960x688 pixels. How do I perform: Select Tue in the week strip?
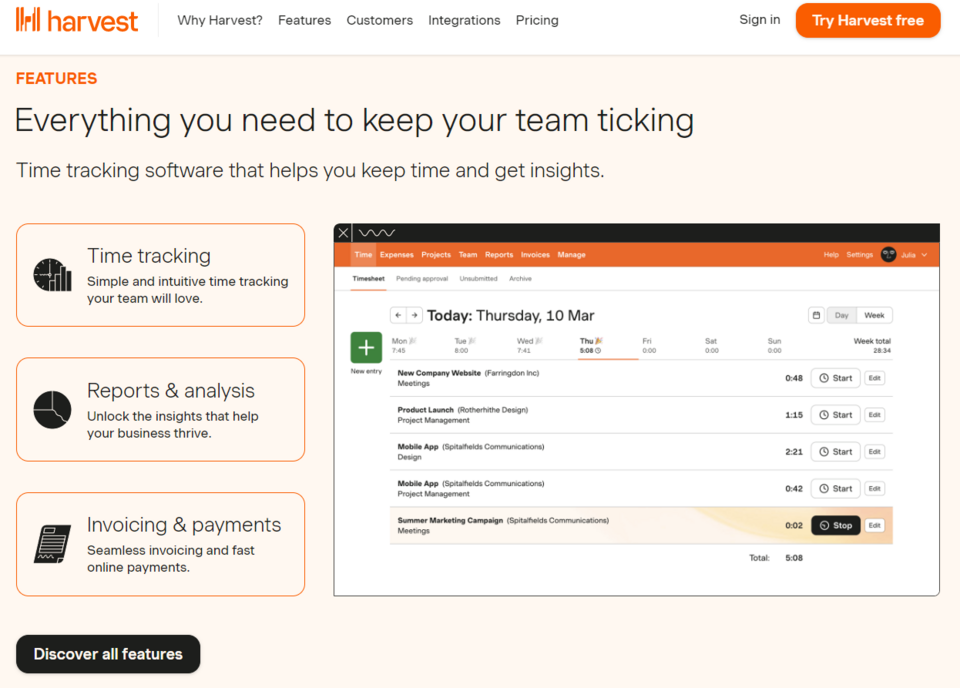point(465,346)
